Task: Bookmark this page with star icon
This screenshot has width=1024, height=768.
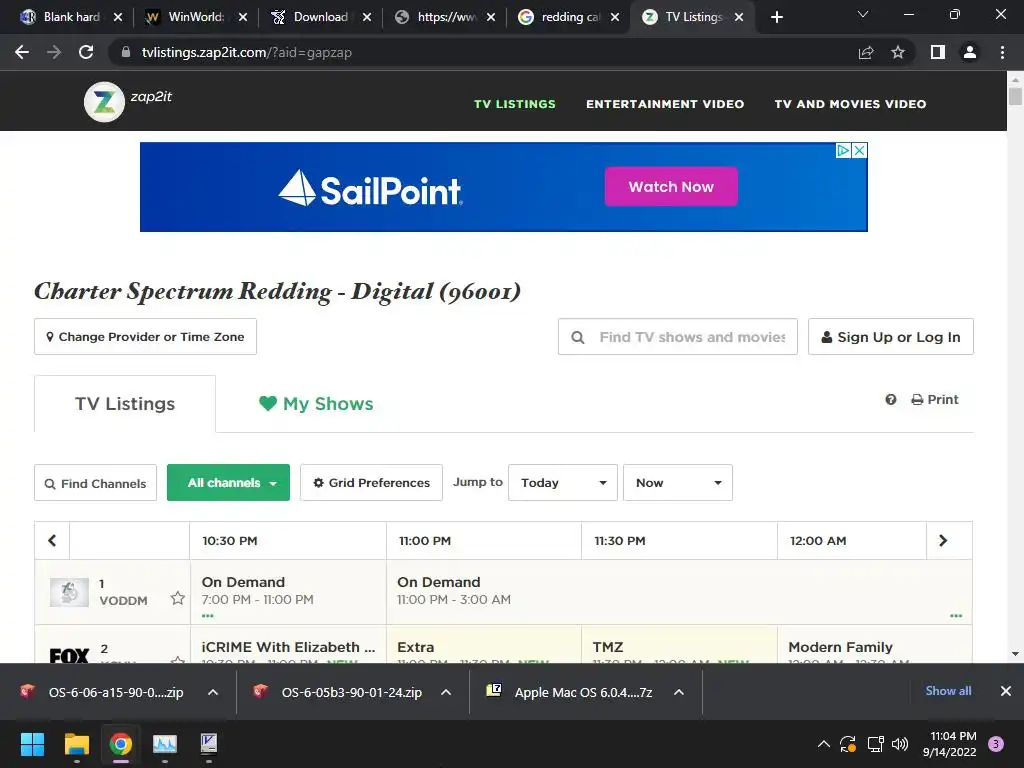Action: coord(898,52)
